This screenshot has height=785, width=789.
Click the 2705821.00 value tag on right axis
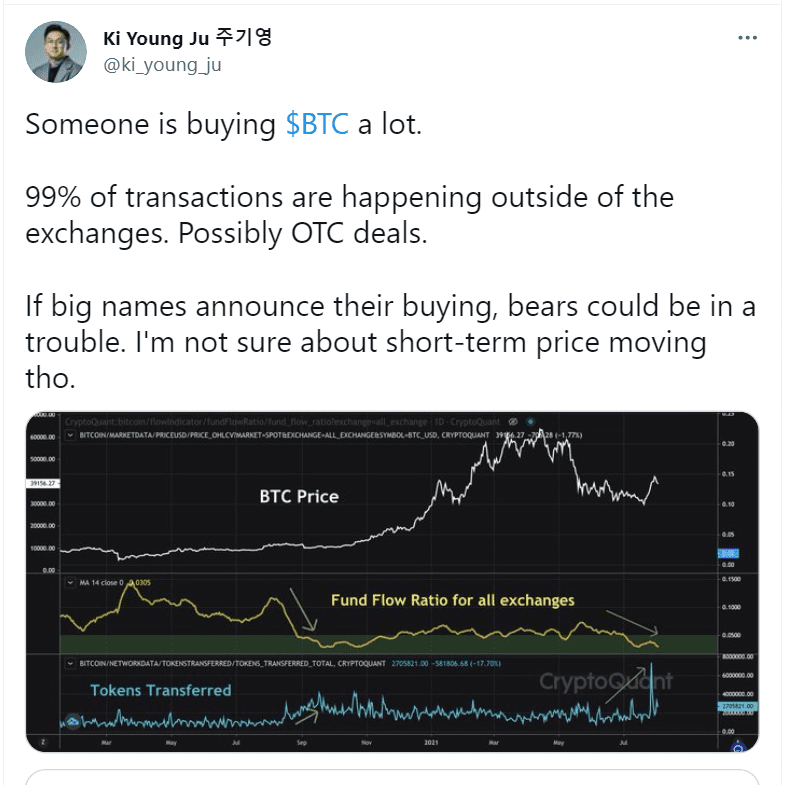(x=737, y=706)
